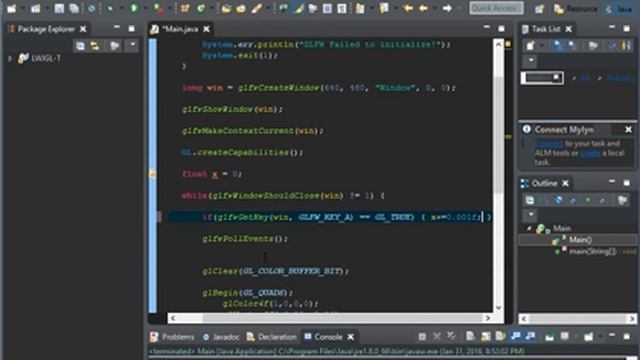Click the Outline horizontal scrollbar left arrow

(x=524, y=318)
